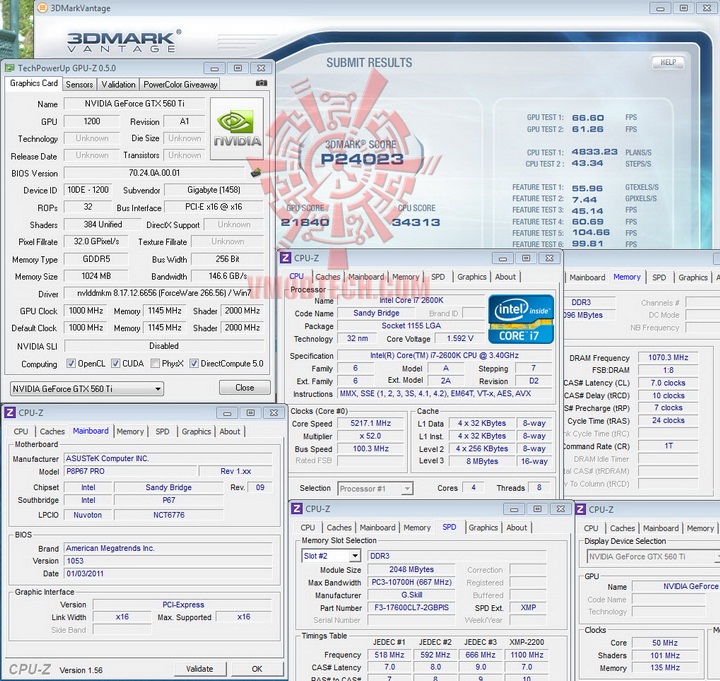The width and height of the screenshot is (720, 681).
Task: Click the Close button in GPU-Z
Action: (244, 388)
